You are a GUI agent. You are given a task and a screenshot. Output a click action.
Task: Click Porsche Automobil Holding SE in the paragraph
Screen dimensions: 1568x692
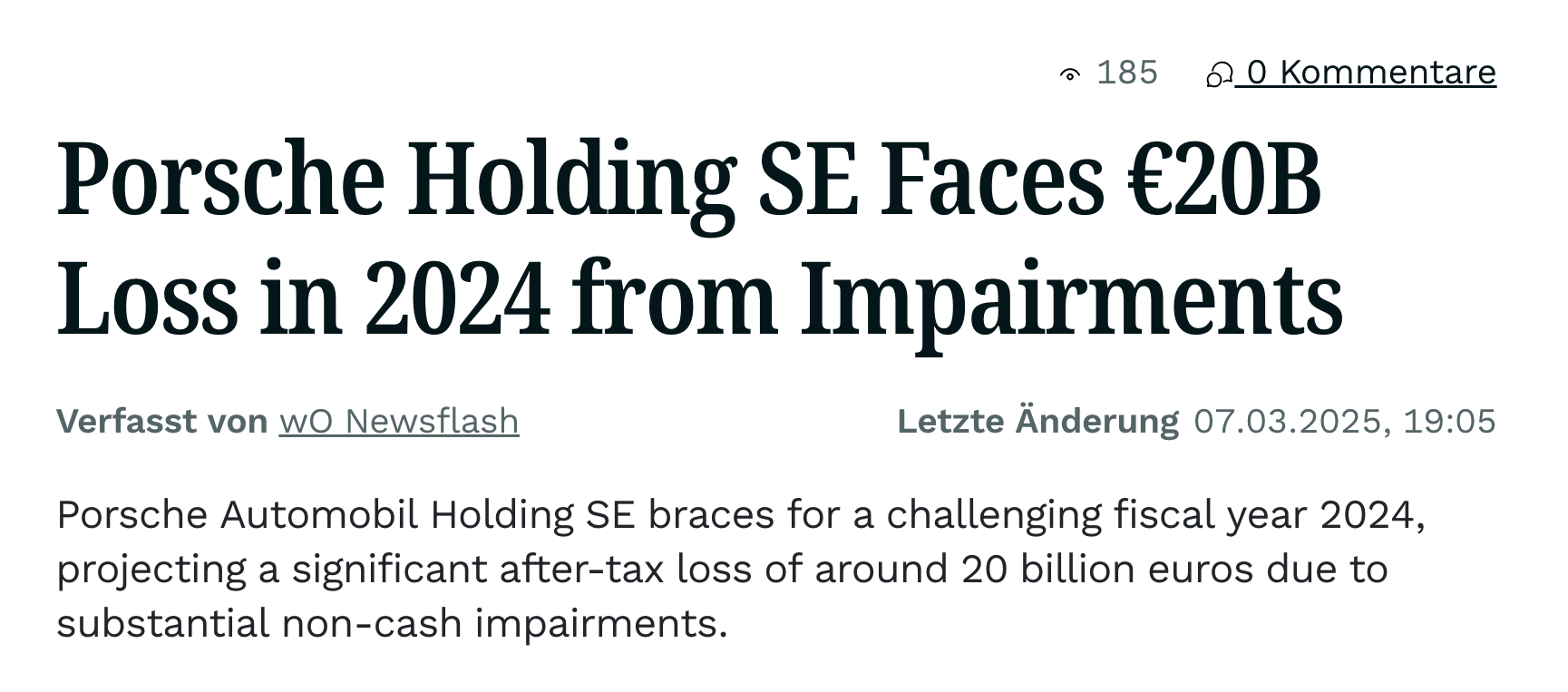(x=346, y=515)
